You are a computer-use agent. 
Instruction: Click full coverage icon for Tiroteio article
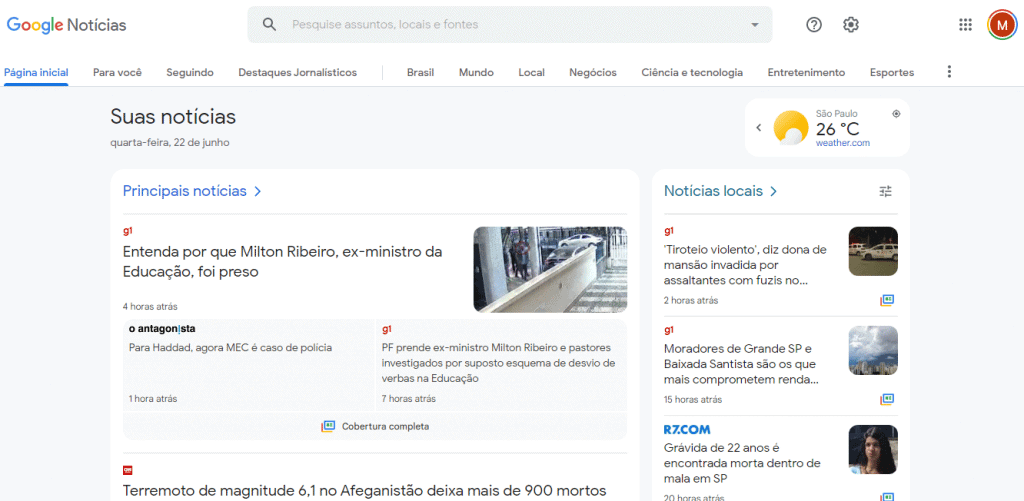pyautogui.click(x=886, y=300)
